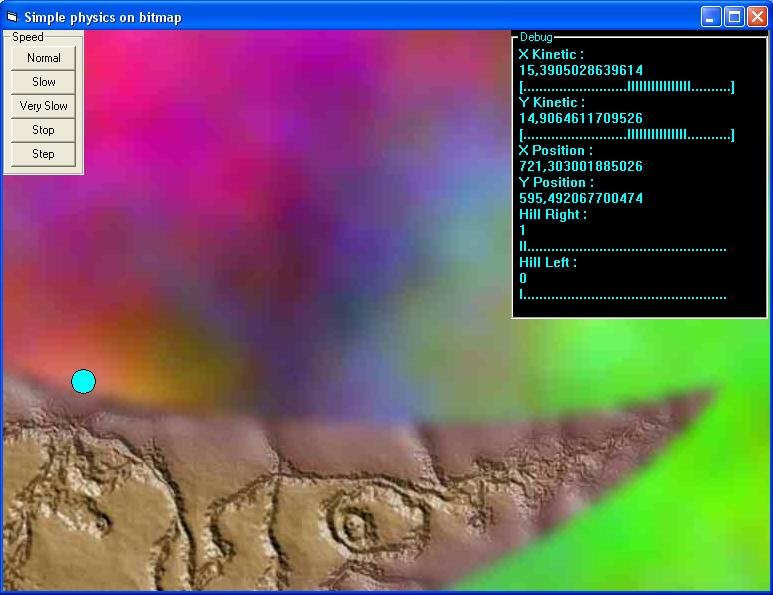Click the cyan ball on the hill
This screenshot has width=773, height=595.
coord(83,381)
